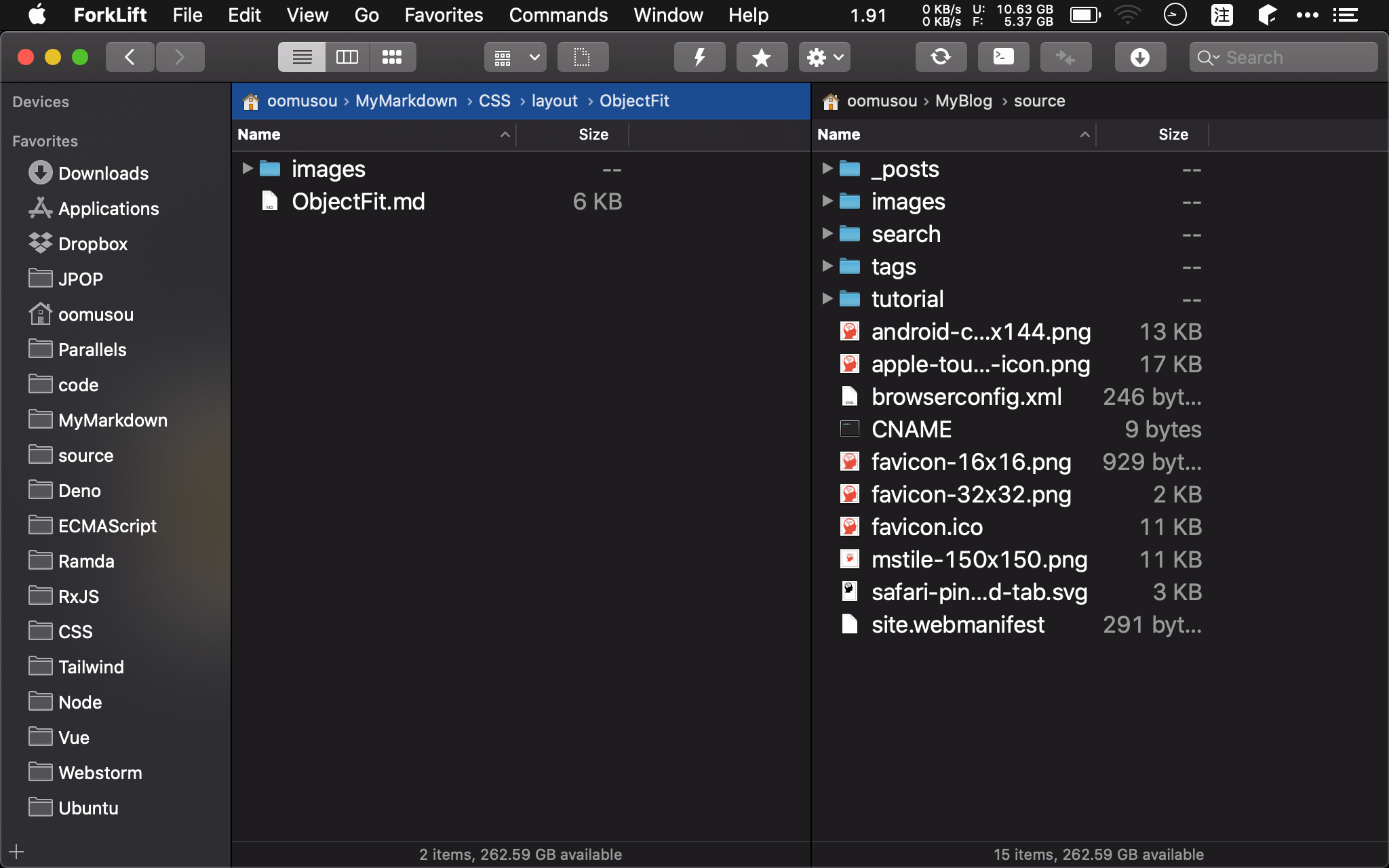Image resolution: width=1389 pixels, height=868 pixels.
Task: Select Deno folder in sidebar
Action: [64, 490]
